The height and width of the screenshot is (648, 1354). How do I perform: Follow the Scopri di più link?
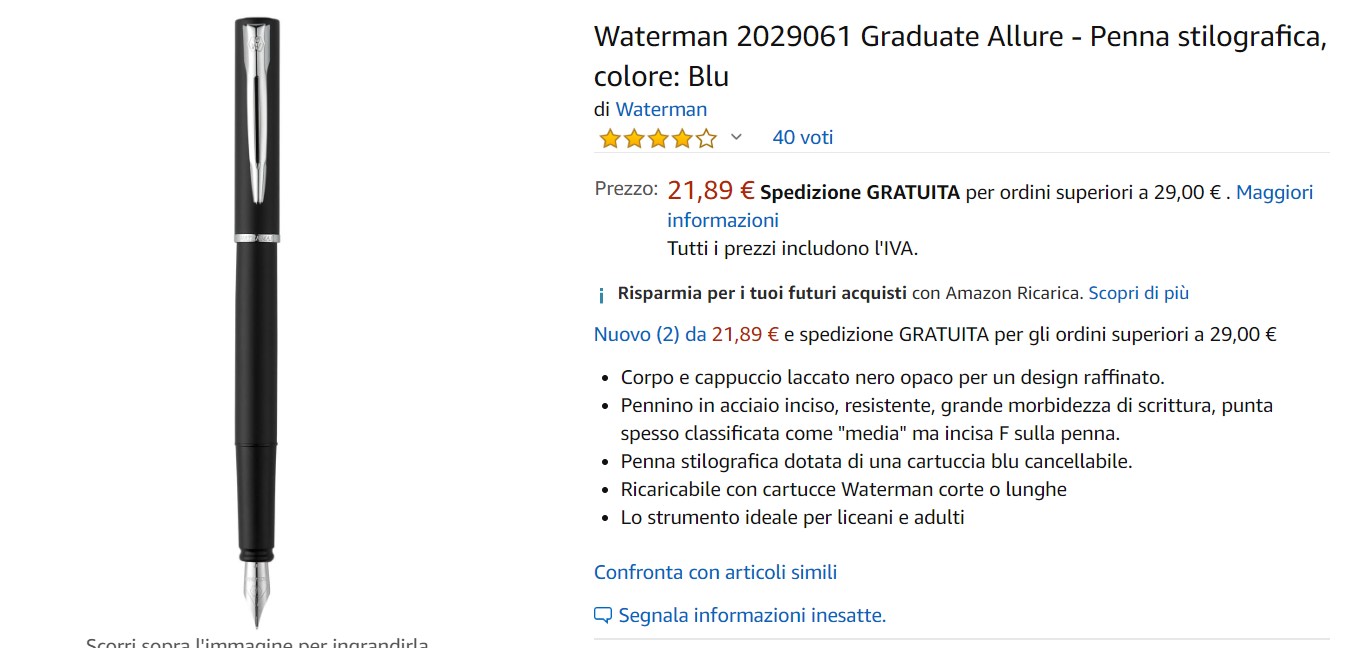[1138, 293]
